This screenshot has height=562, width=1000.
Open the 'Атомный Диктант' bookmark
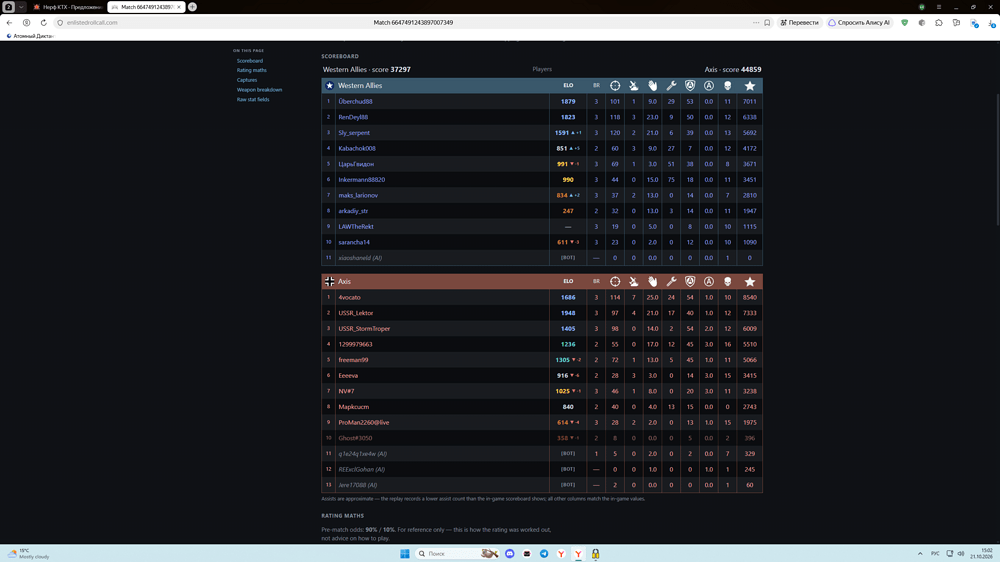pyautogui.click(x=29, y=36)
